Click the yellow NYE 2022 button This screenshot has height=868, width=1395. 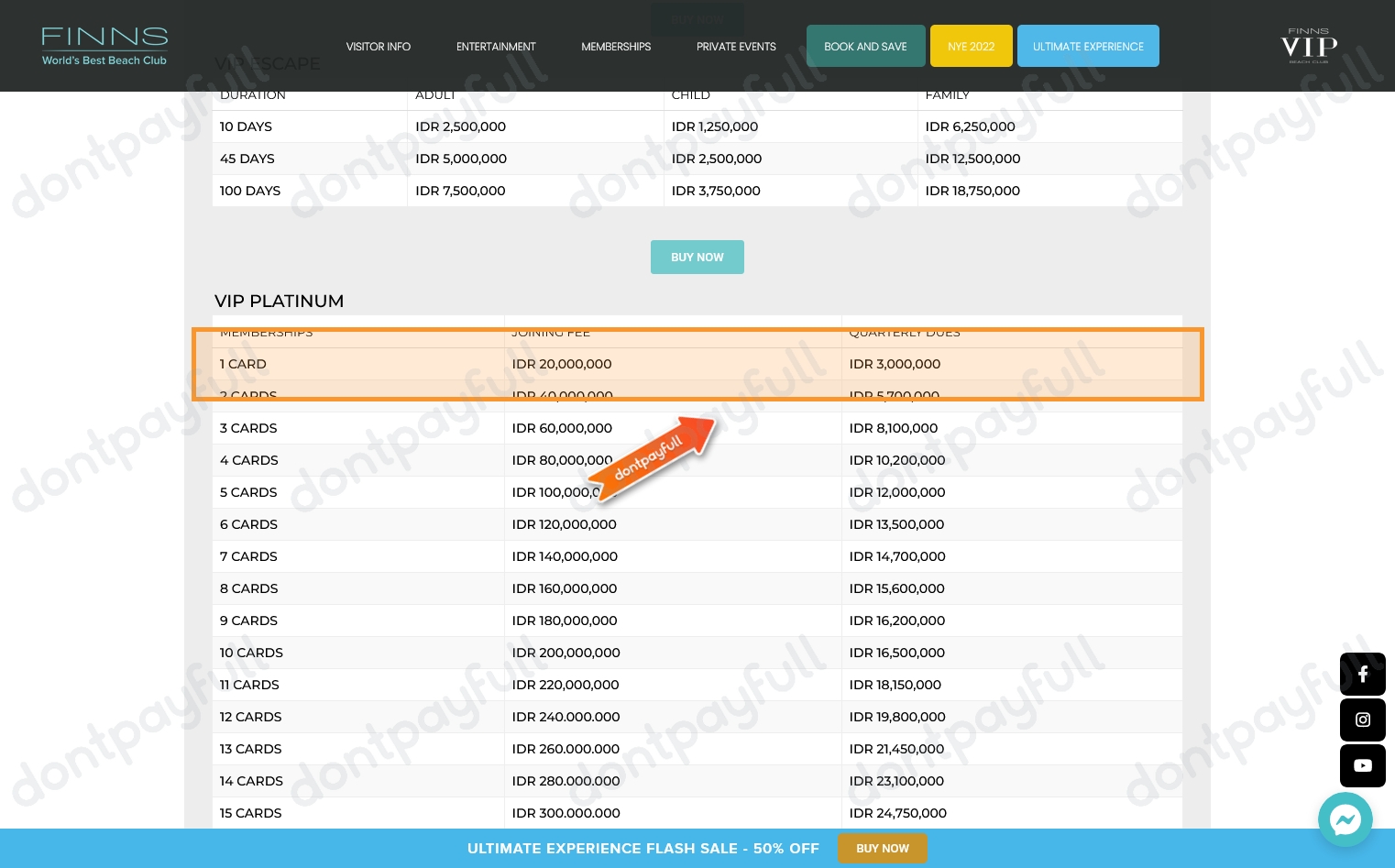coord(971,47)
